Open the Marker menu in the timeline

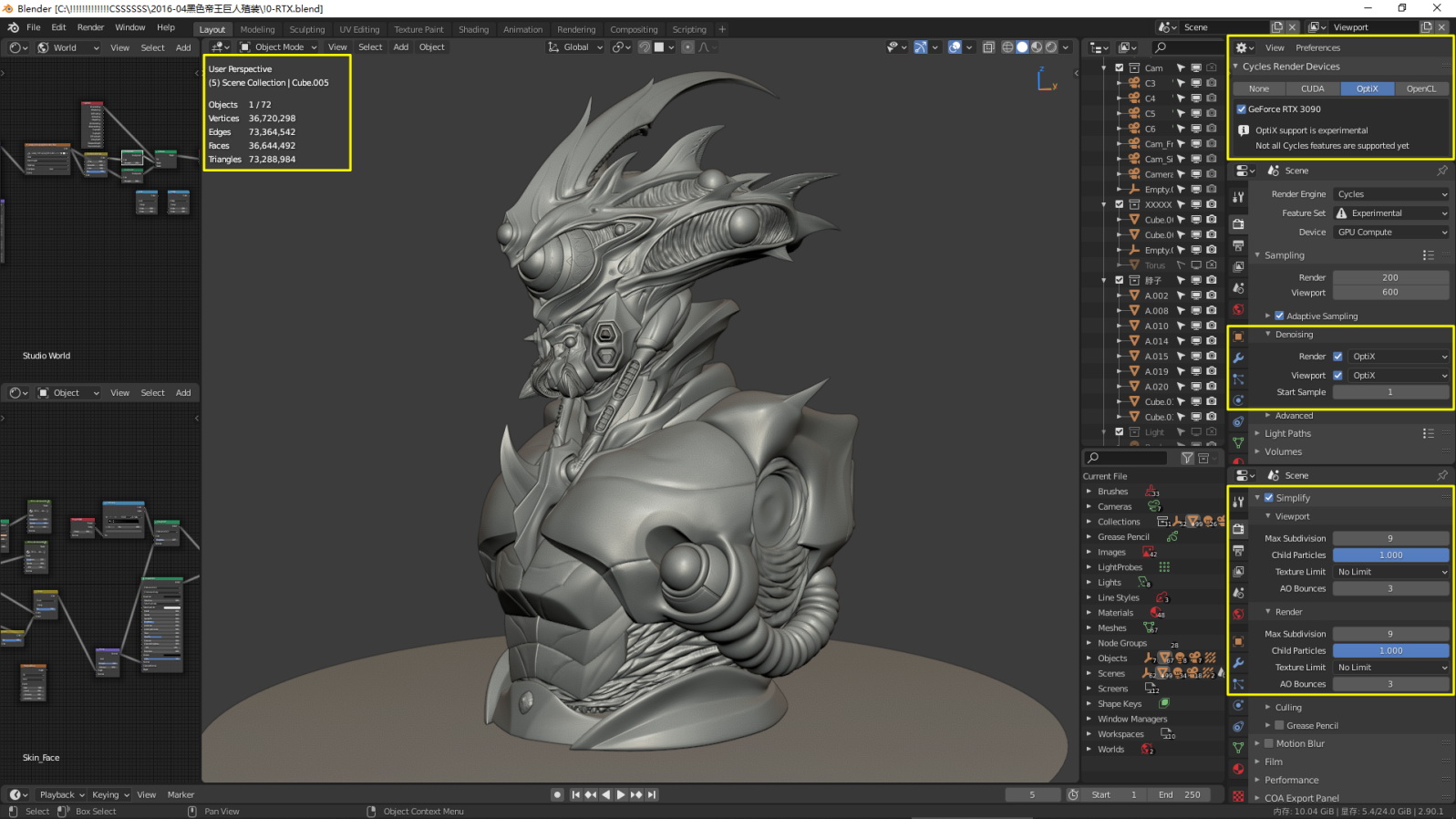click(x=181, y=794)
